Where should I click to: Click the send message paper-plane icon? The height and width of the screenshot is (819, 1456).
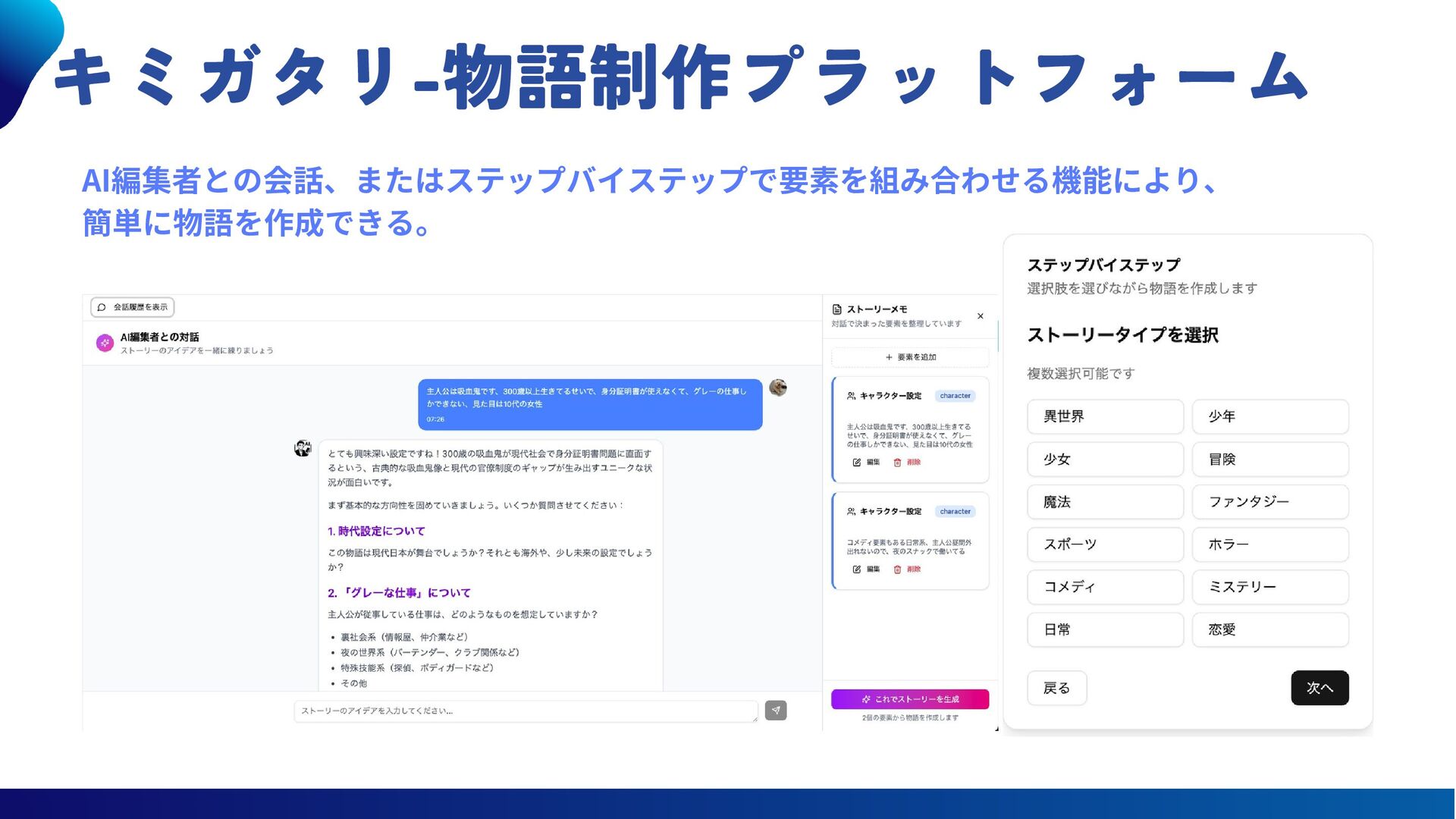coord(775,711)
